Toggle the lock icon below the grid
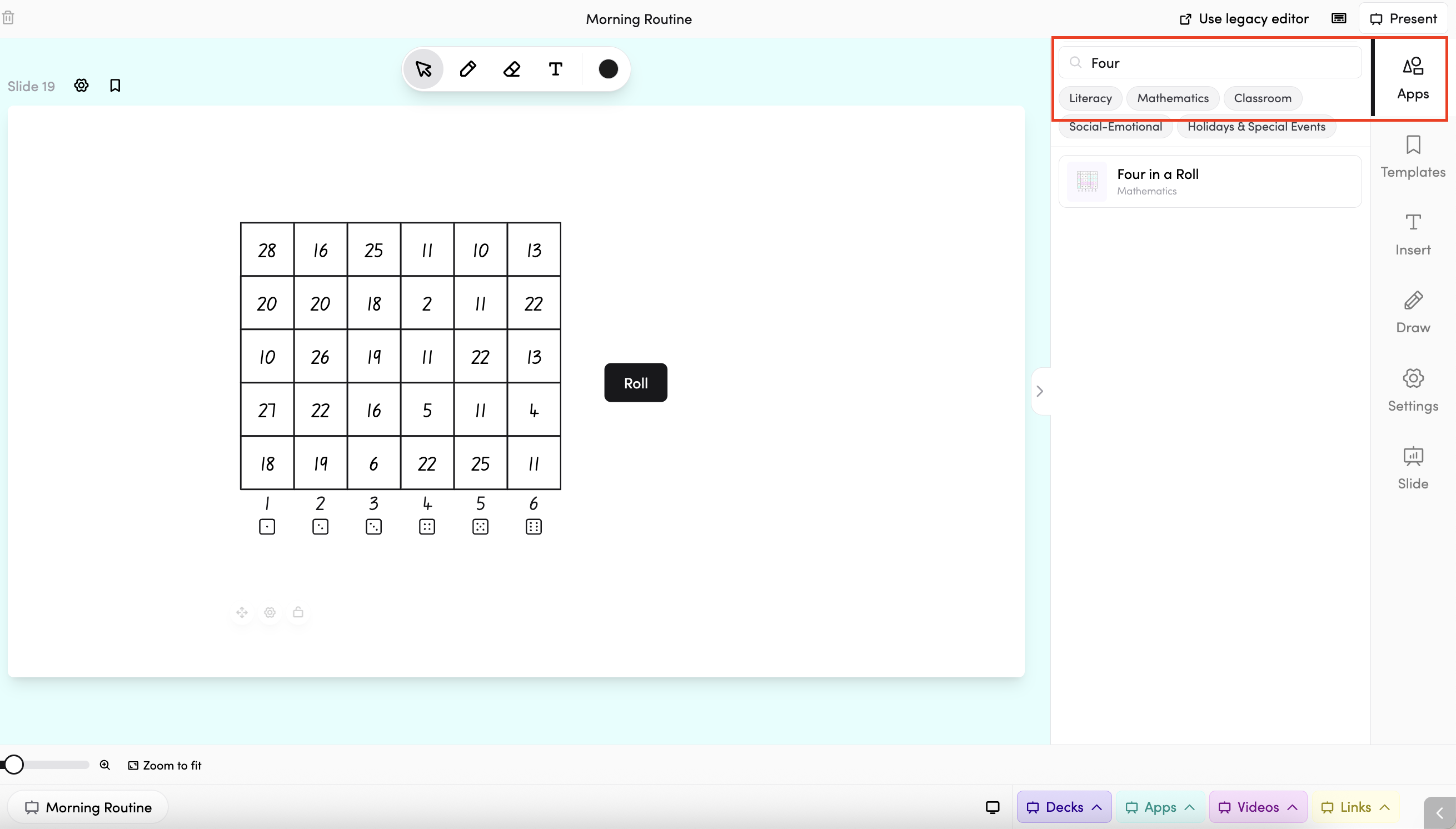 tap(298, 613)
